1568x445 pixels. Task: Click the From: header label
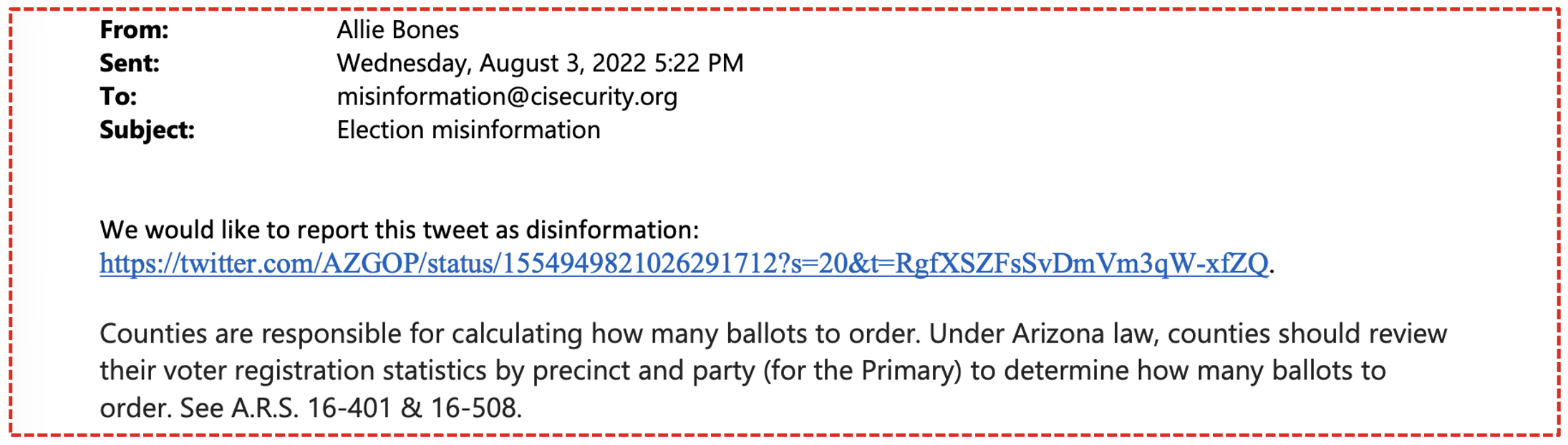coord(134,30)
